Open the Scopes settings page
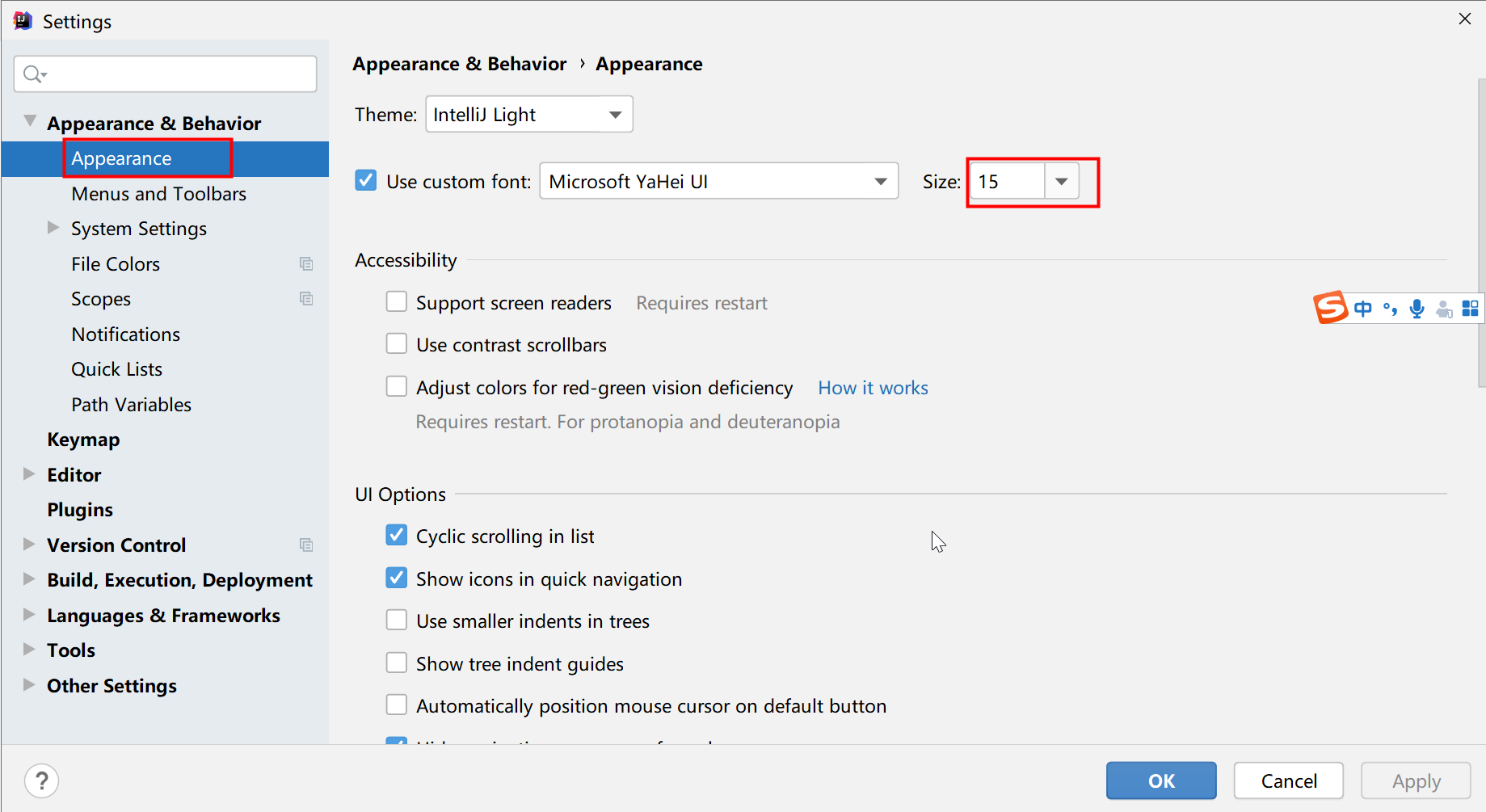 click(x=165, y=299)
